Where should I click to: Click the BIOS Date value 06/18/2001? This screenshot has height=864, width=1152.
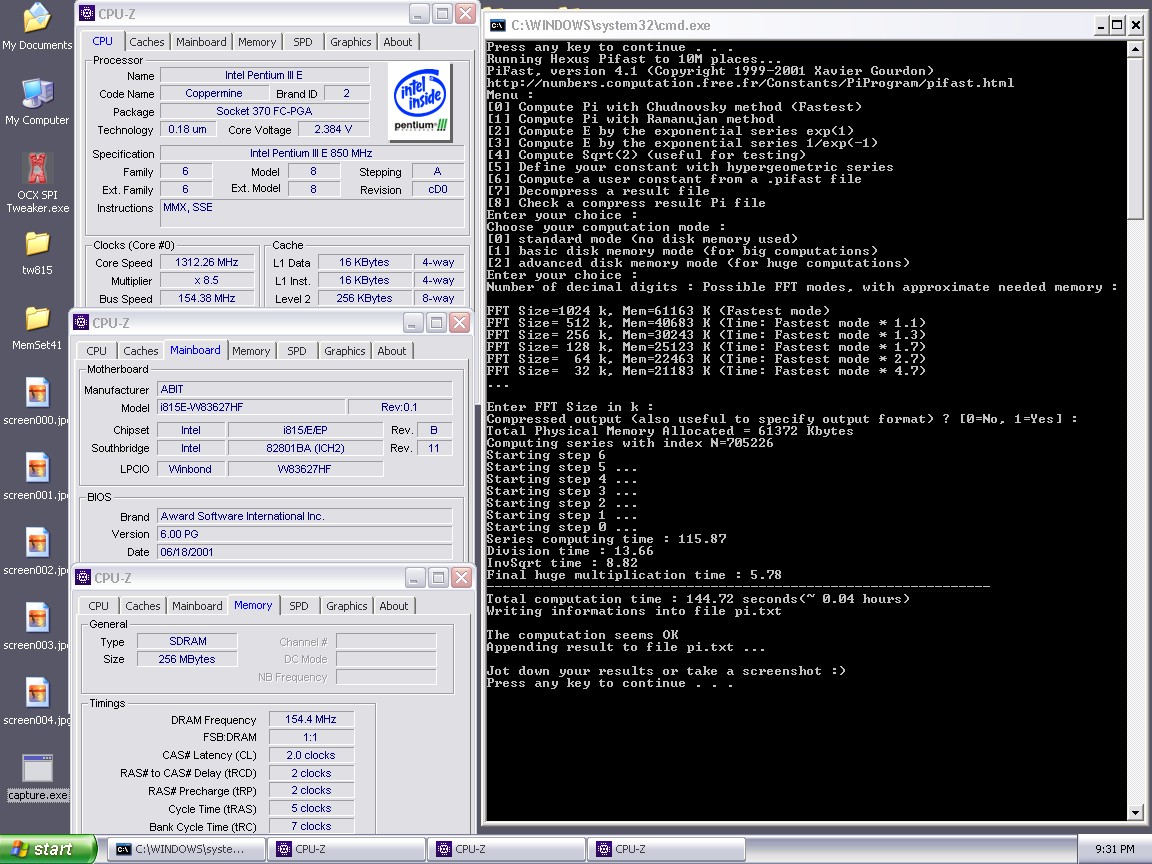tap(304, 552)
